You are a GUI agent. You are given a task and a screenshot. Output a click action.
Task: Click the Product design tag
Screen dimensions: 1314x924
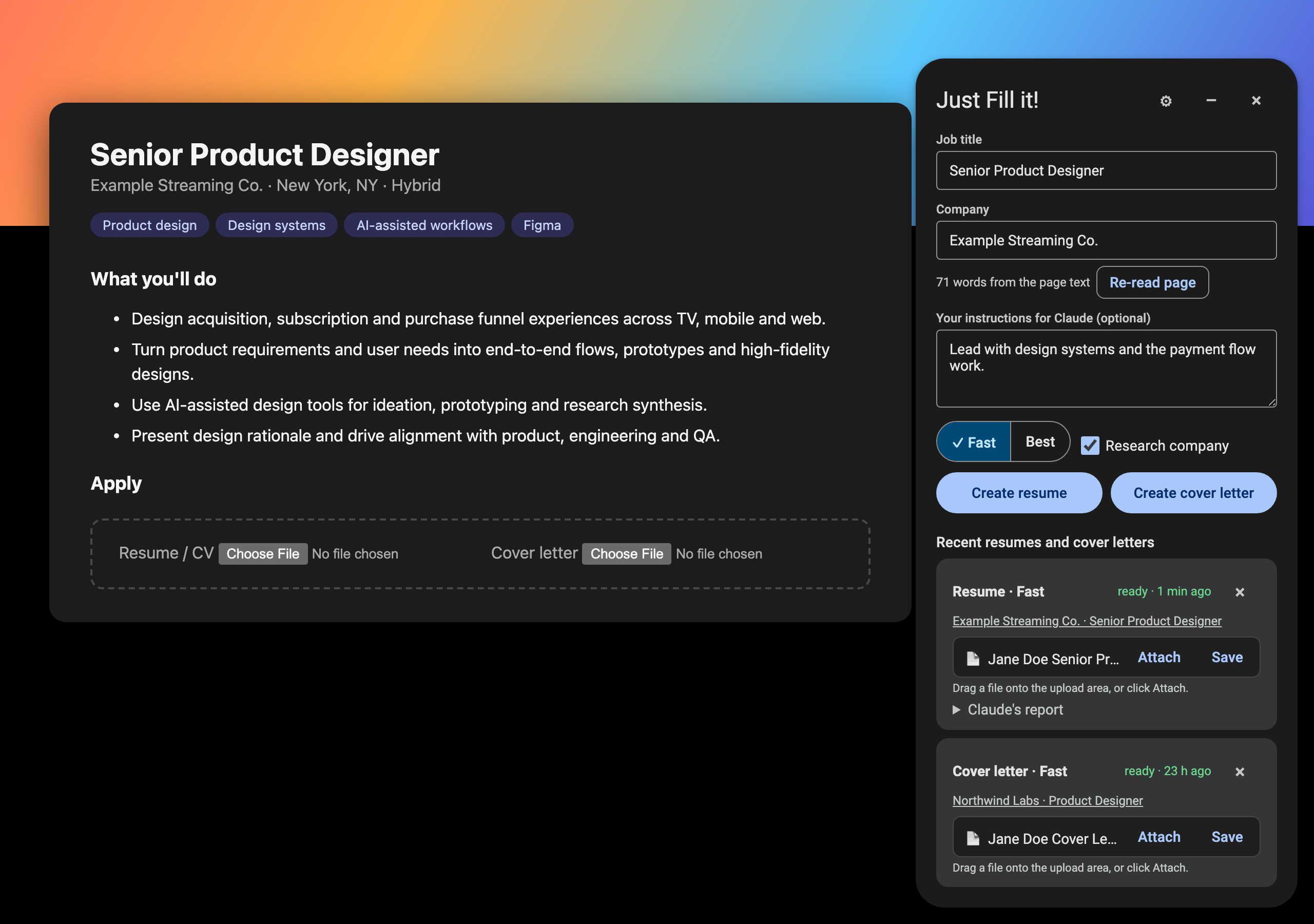[x=149, y=225]
